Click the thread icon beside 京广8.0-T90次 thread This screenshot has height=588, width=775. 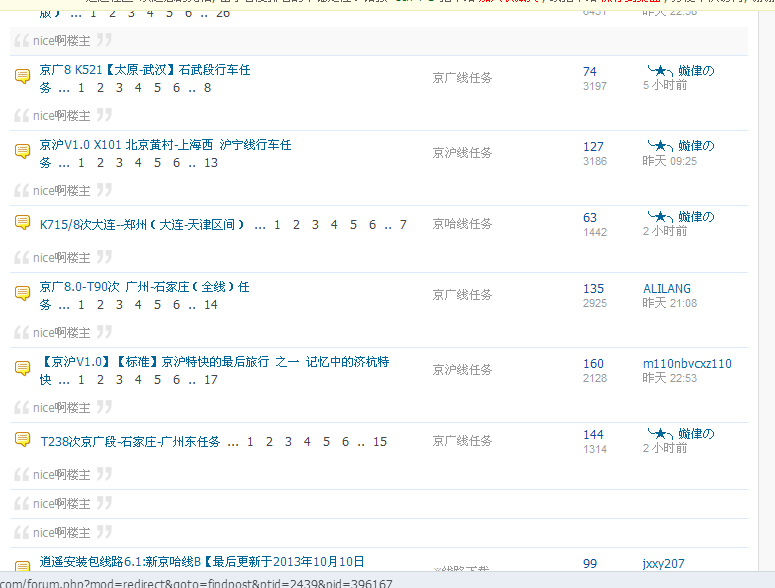[x=22, y=293]
